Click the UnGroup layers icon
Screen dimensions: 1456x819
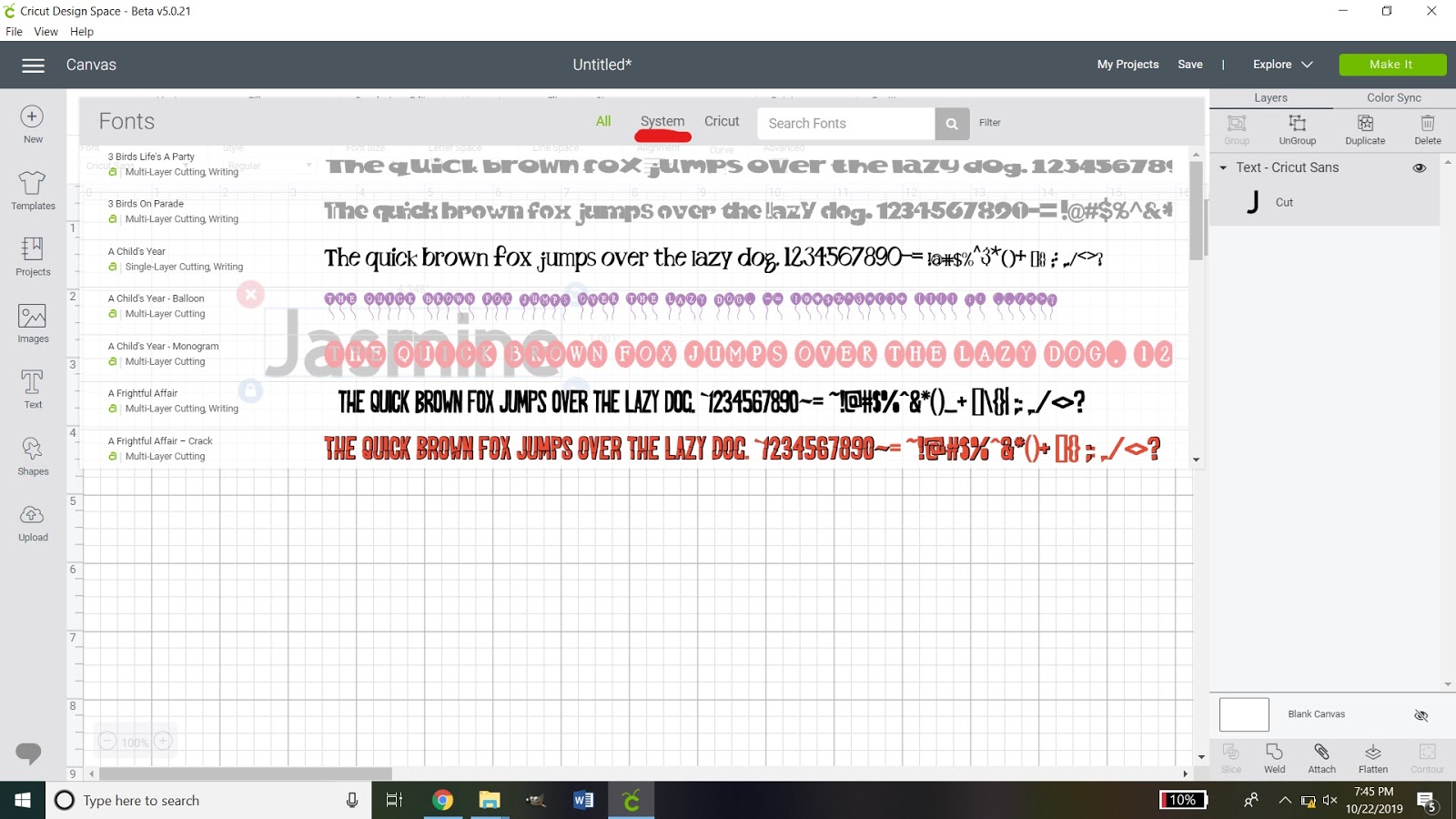1297,129
